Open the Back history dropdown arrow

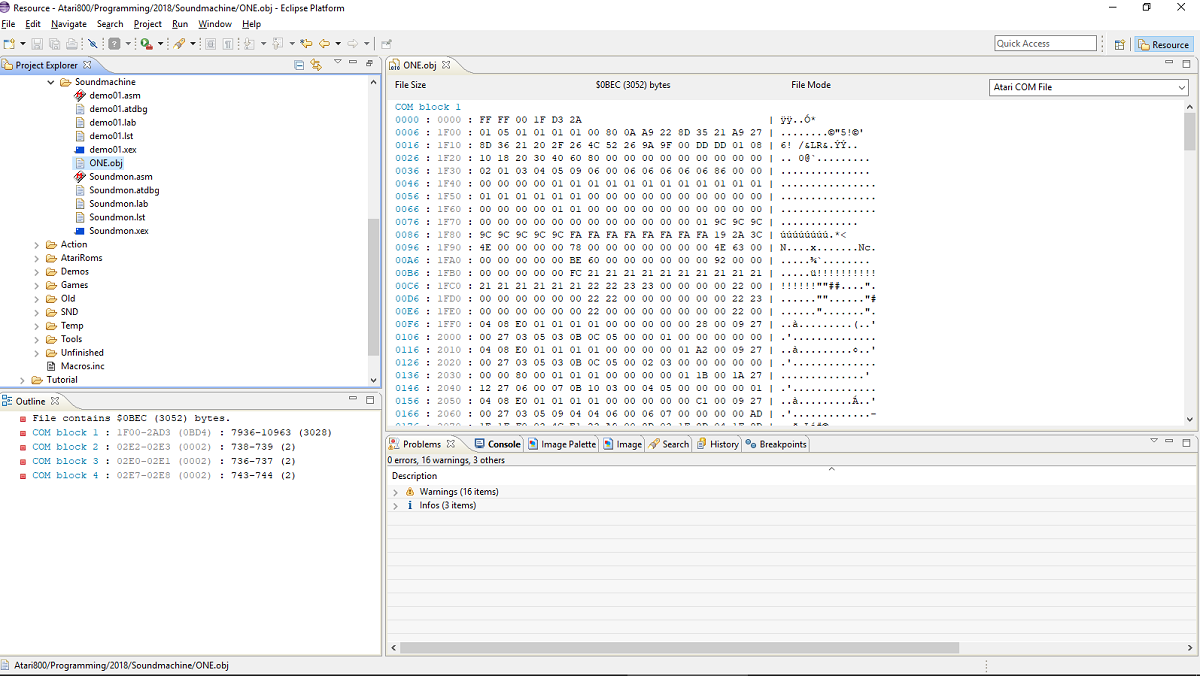pyautogui.click(x=338, y=44)
